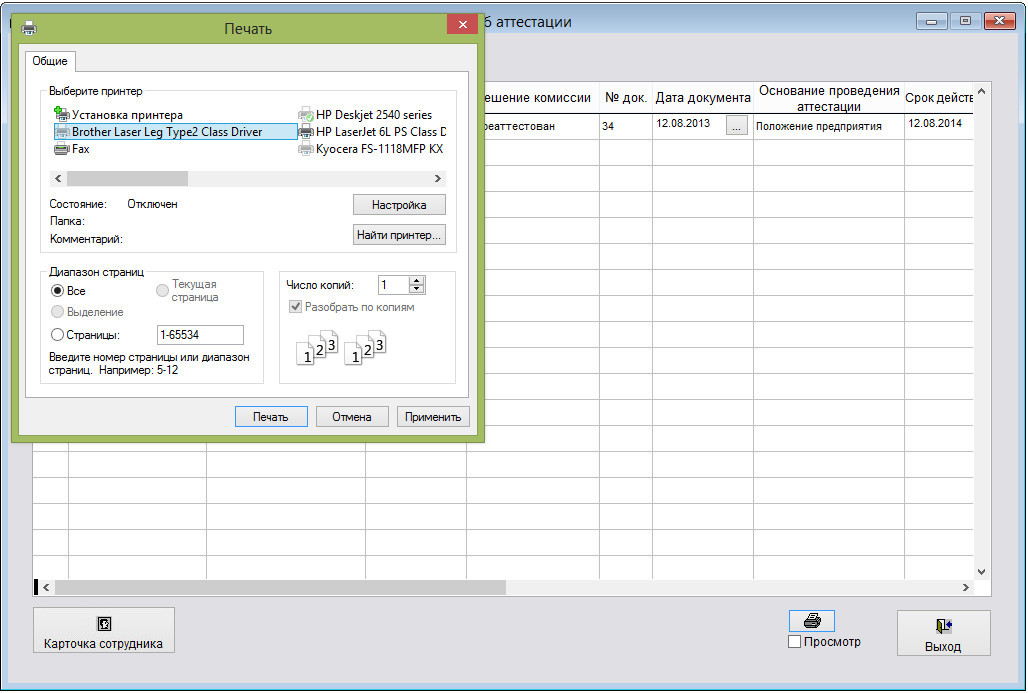Choose the Страницы page range option
The image size is (1028, 693).
point(58,335)
